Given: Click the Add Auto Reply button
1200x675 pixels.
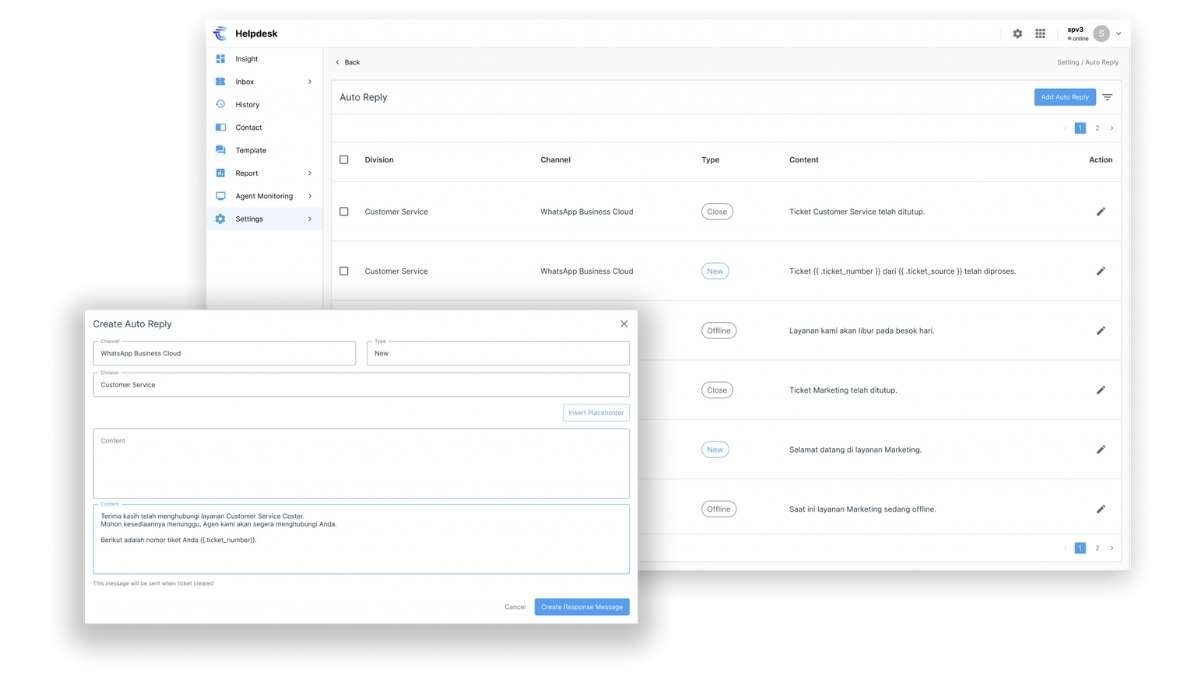Looking at the screenshot, I should click(1064, 97).
